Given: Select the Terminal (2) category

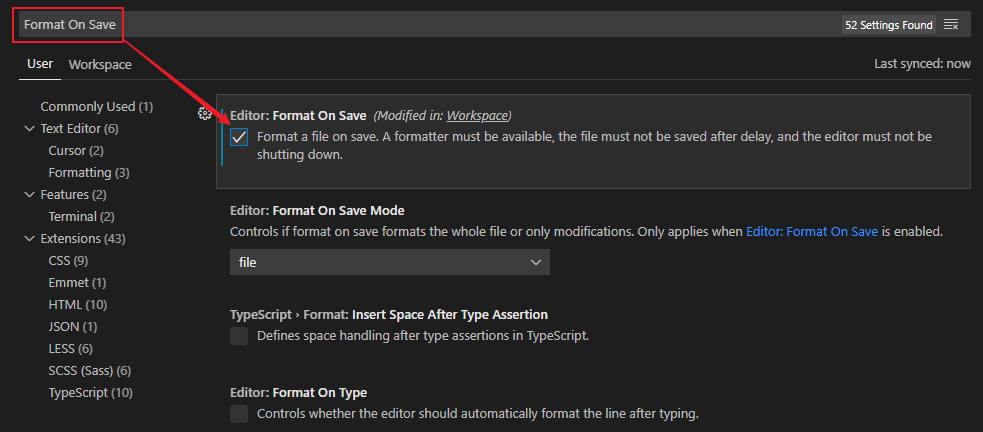Looking at the screenshot, I should pyautogui.click(x=81, y=217).
